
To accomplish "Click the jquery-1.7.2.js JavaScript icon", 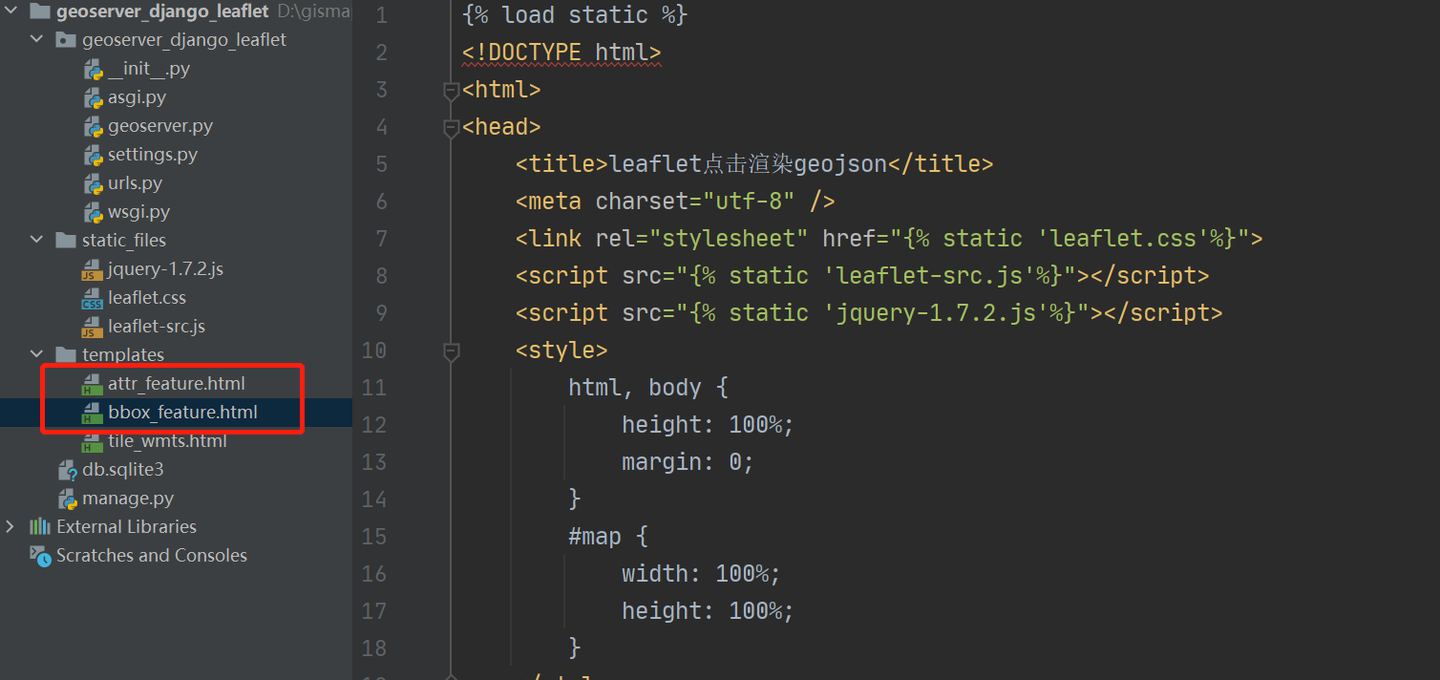I will (91, 268).
